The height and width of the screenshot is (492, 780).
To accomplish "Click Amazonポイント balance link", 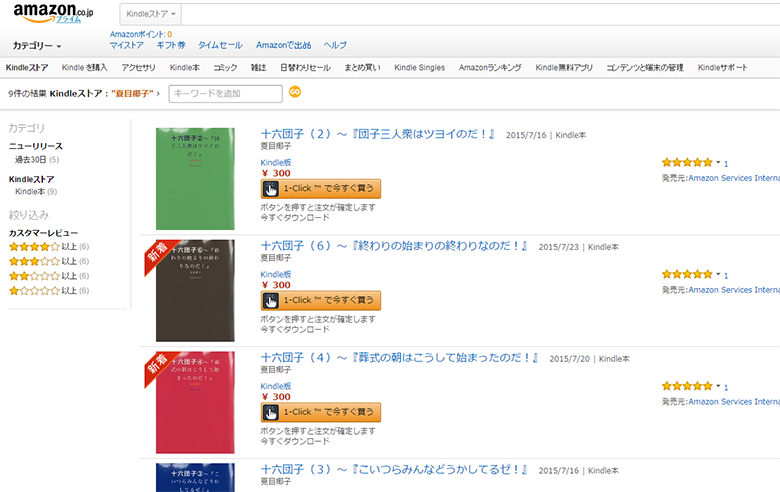I will [141, 34].
